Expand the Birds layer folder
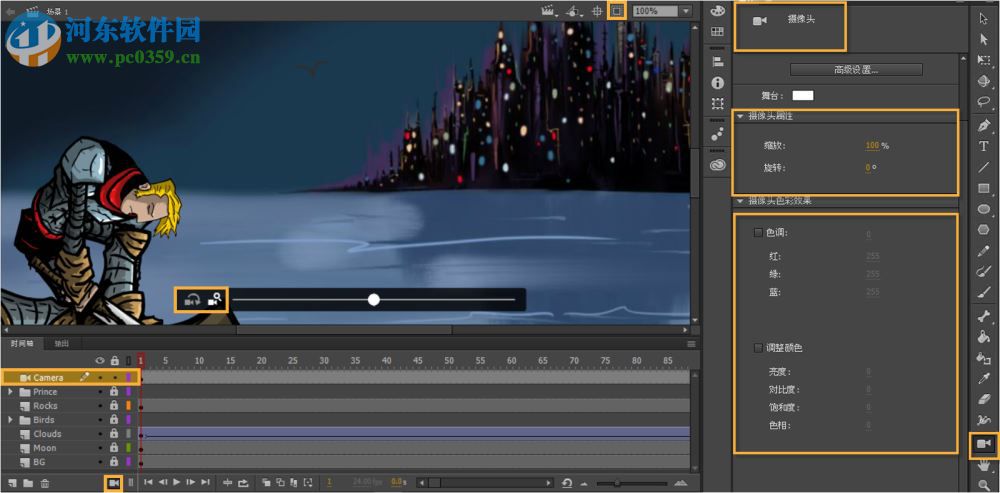 coord(10,420)
